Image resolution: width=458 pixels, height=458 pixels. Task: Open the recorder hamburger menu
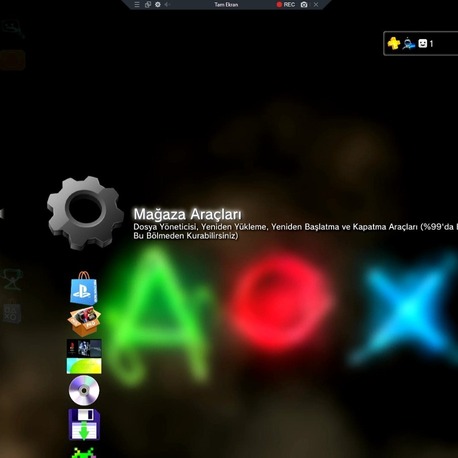pos(137,5)
